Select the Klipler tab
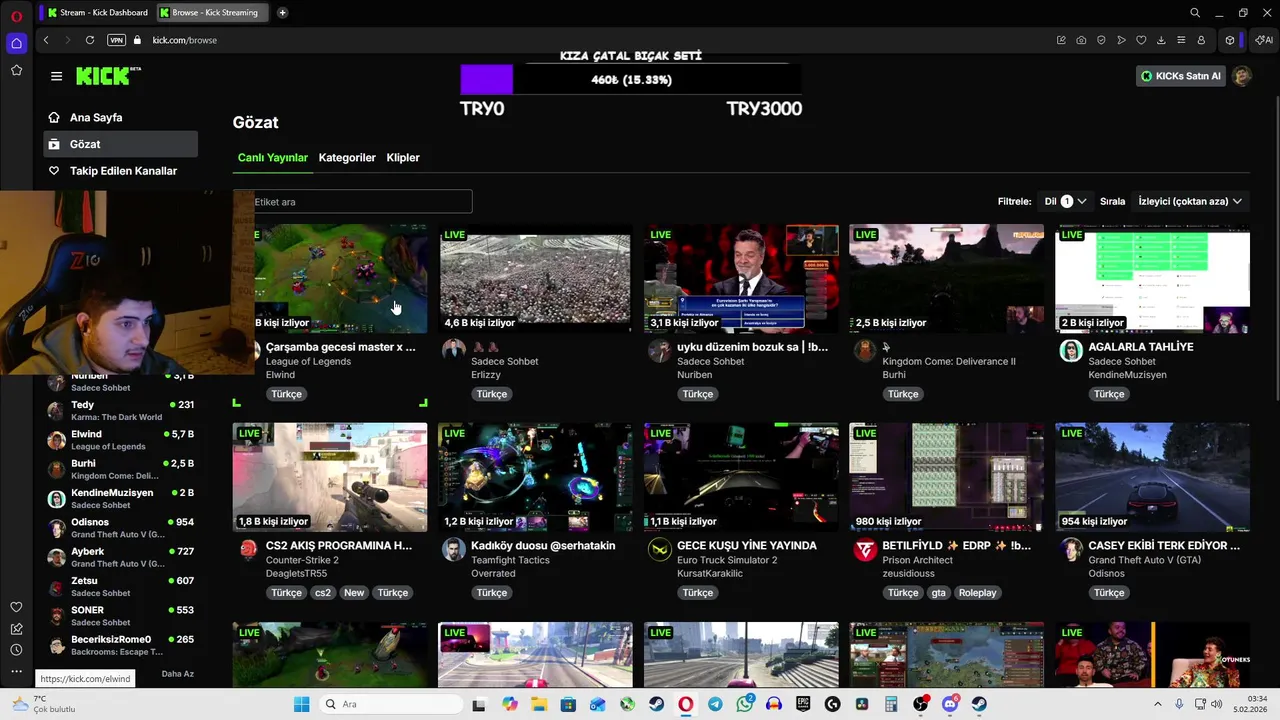This screenshot has width=1280, height=720. tap(403, 158)
